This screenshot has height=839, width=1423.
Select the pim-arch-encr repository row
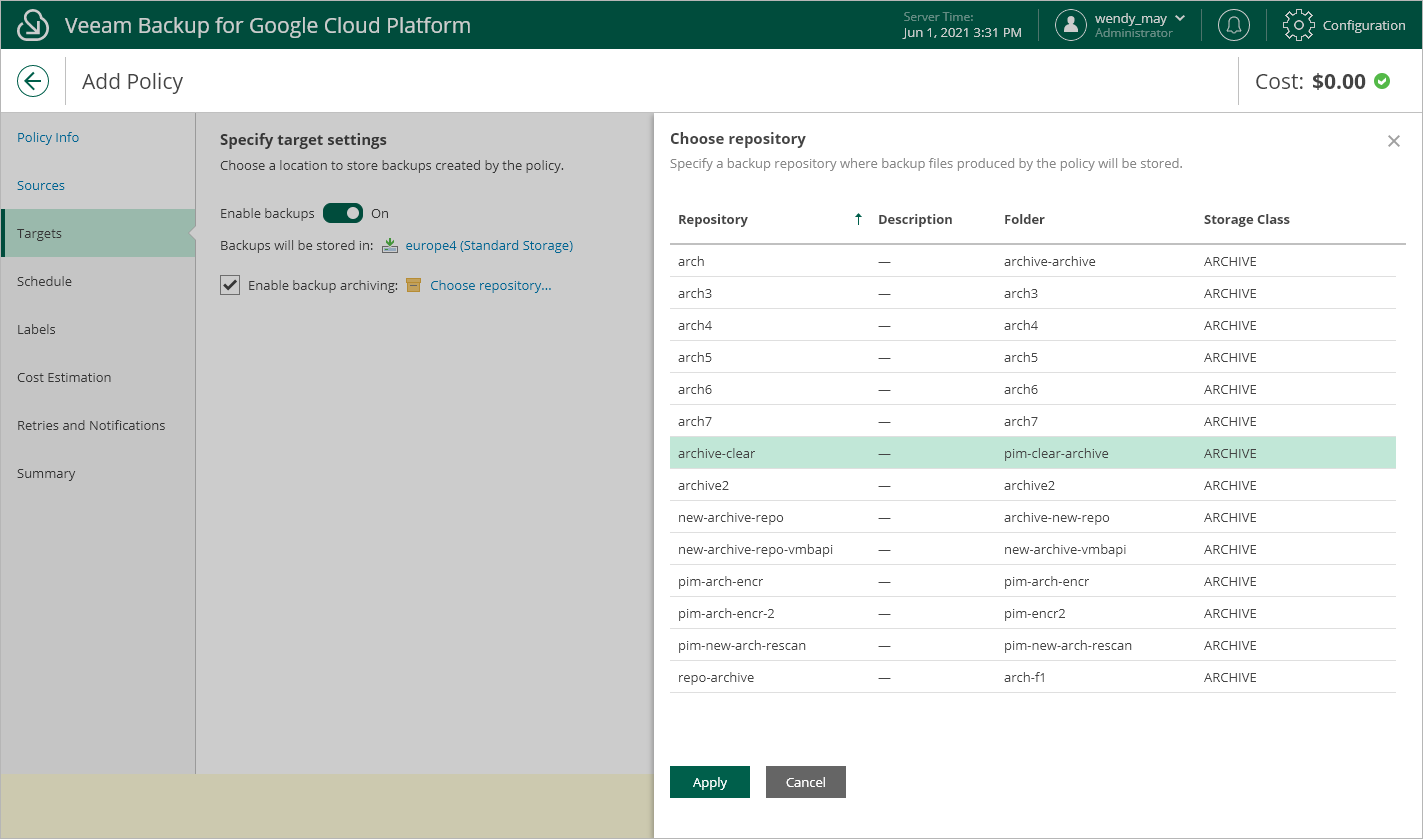click(1033, 581)
